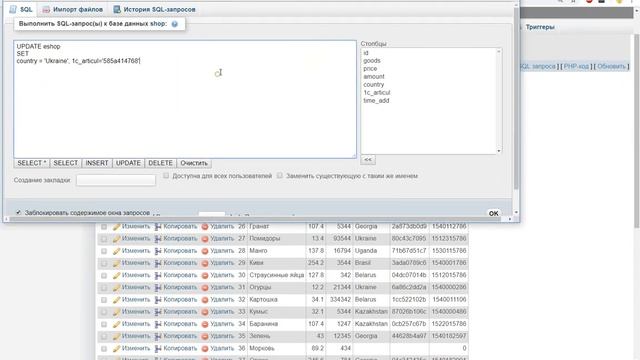Click red delete icon for Морковь row
Viewport: 640px width, 360px height.
point(205,349)
